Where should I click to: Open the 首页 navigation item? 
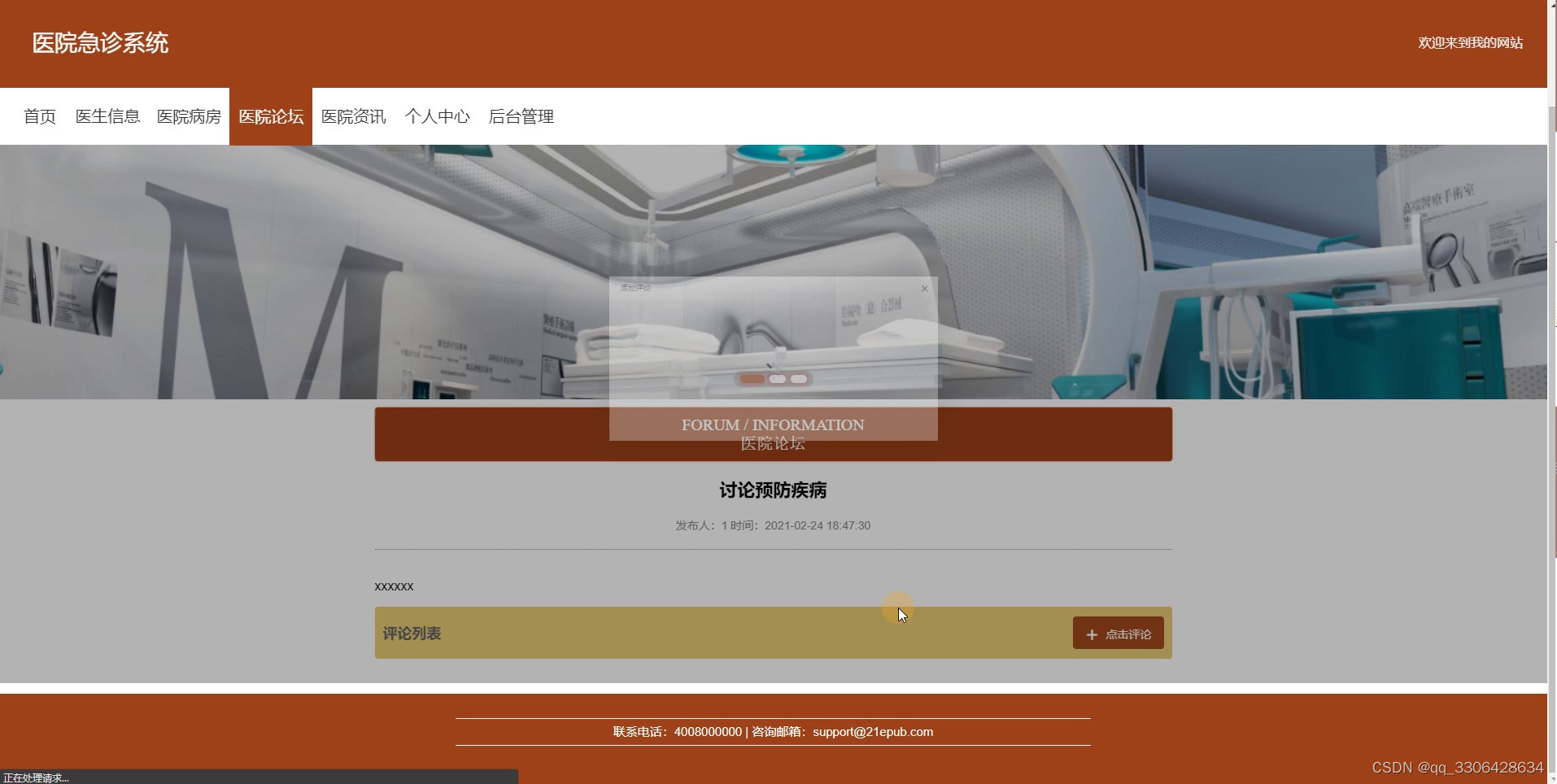coord(39,116)
